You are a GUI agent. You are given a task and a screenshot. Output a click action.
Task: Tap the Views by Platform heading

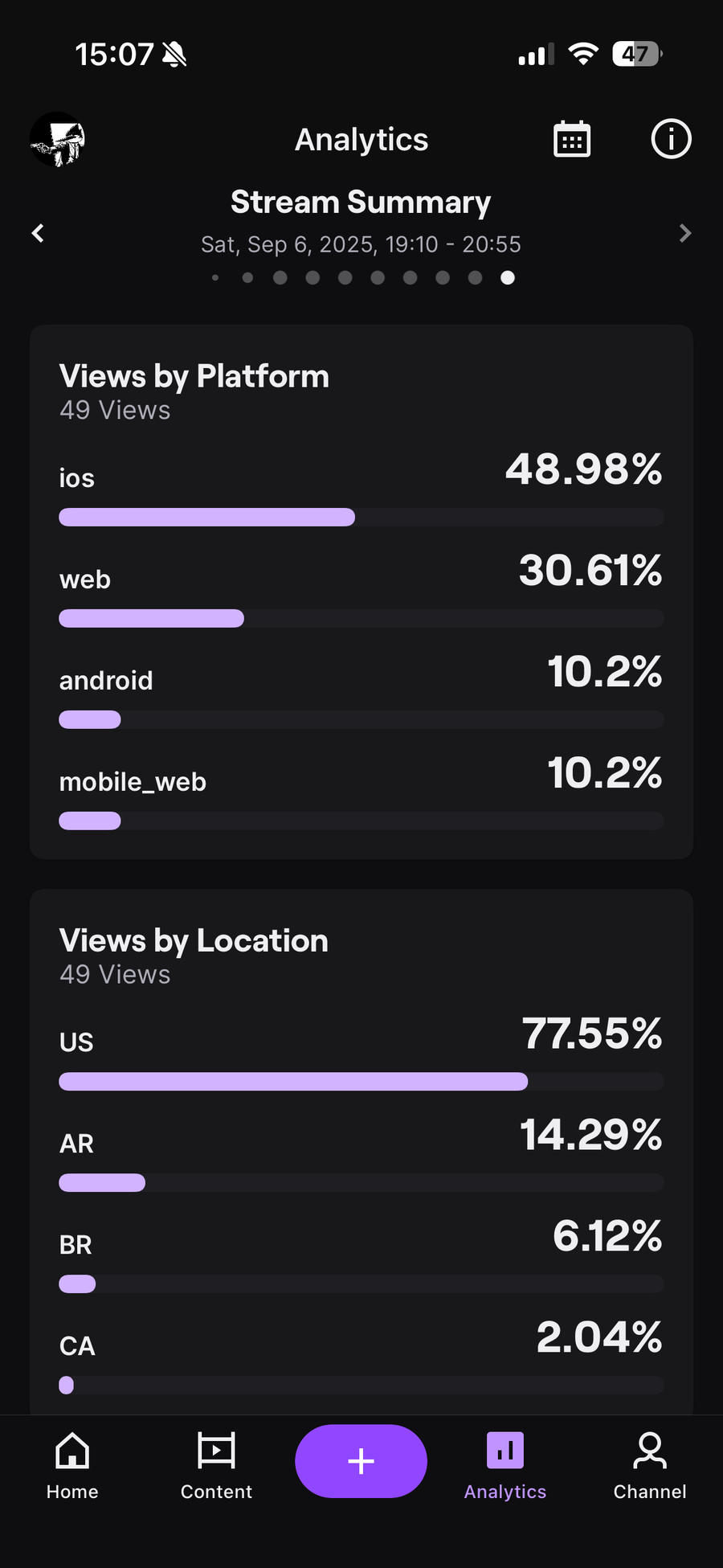(194, 376)
